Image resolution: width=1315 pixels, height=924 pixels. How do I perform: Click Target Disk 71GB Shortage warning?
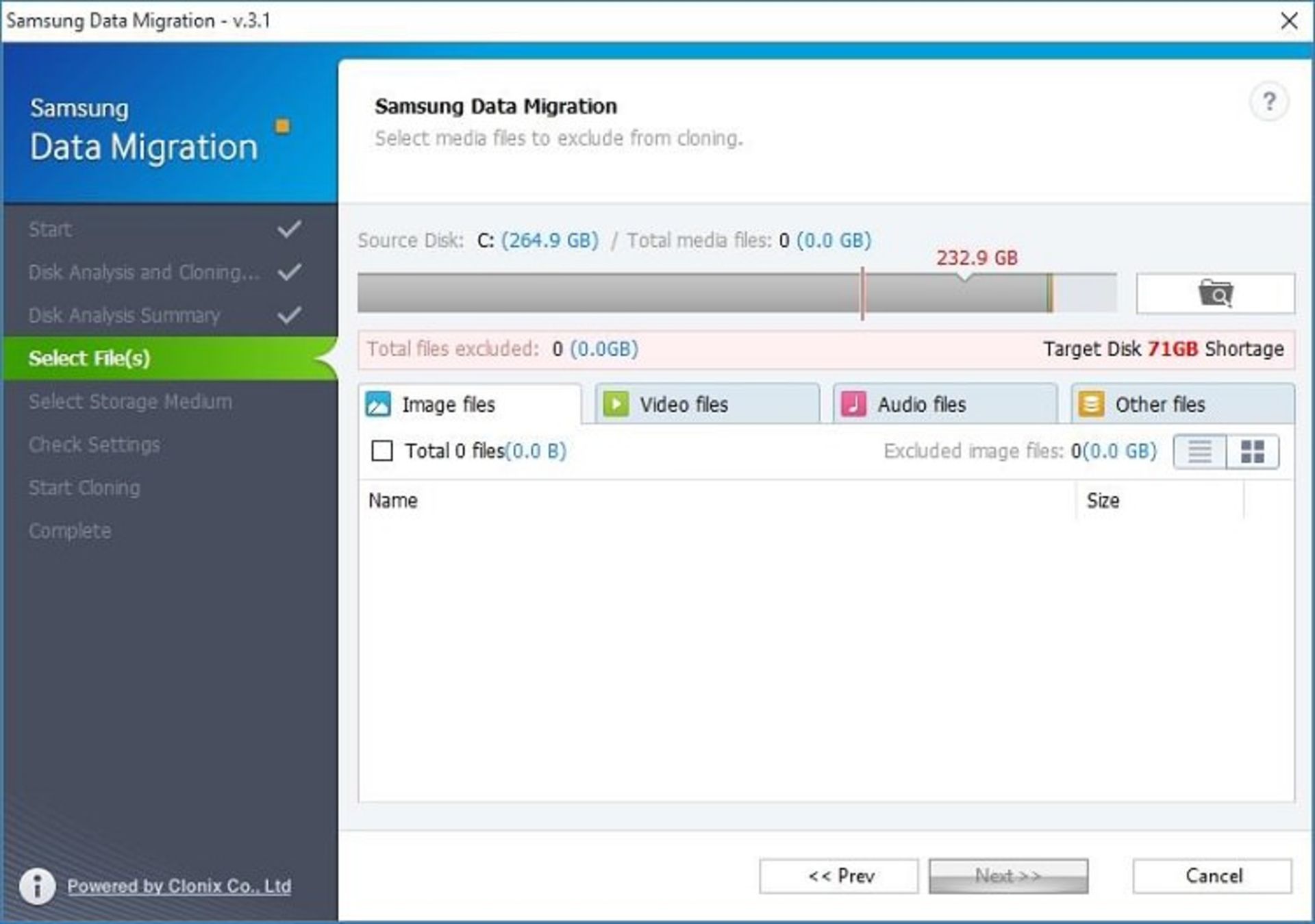pyautogui.click(x=1163, y=349)
